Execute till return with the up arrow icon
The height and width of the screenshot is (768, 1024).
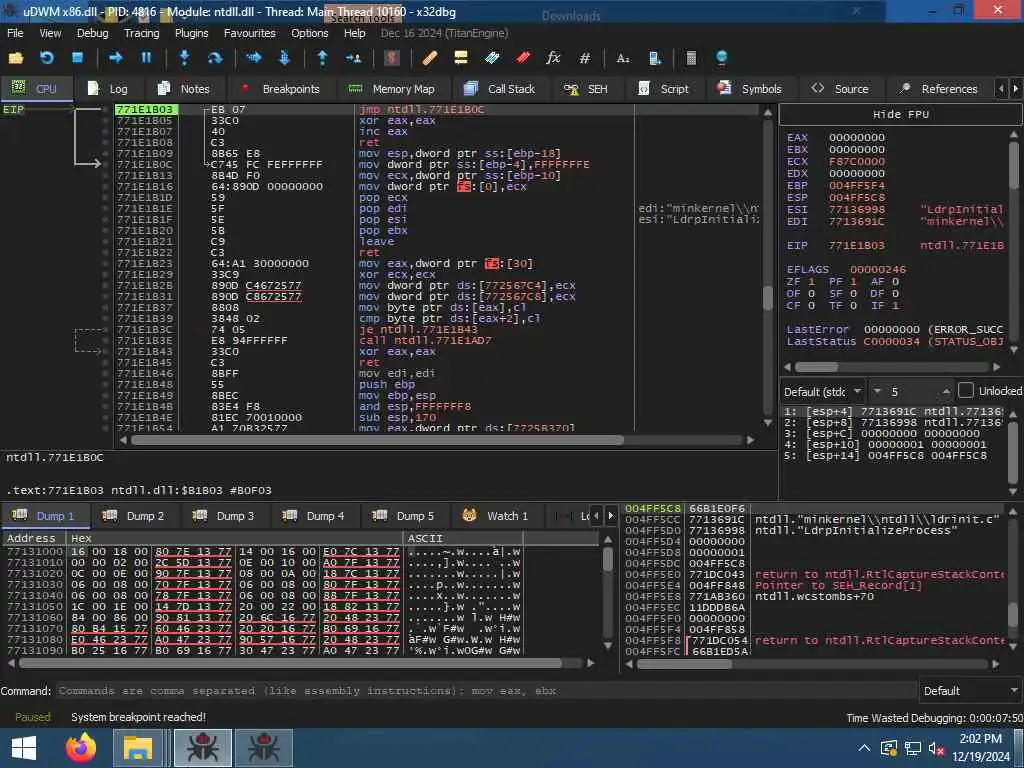322,58
